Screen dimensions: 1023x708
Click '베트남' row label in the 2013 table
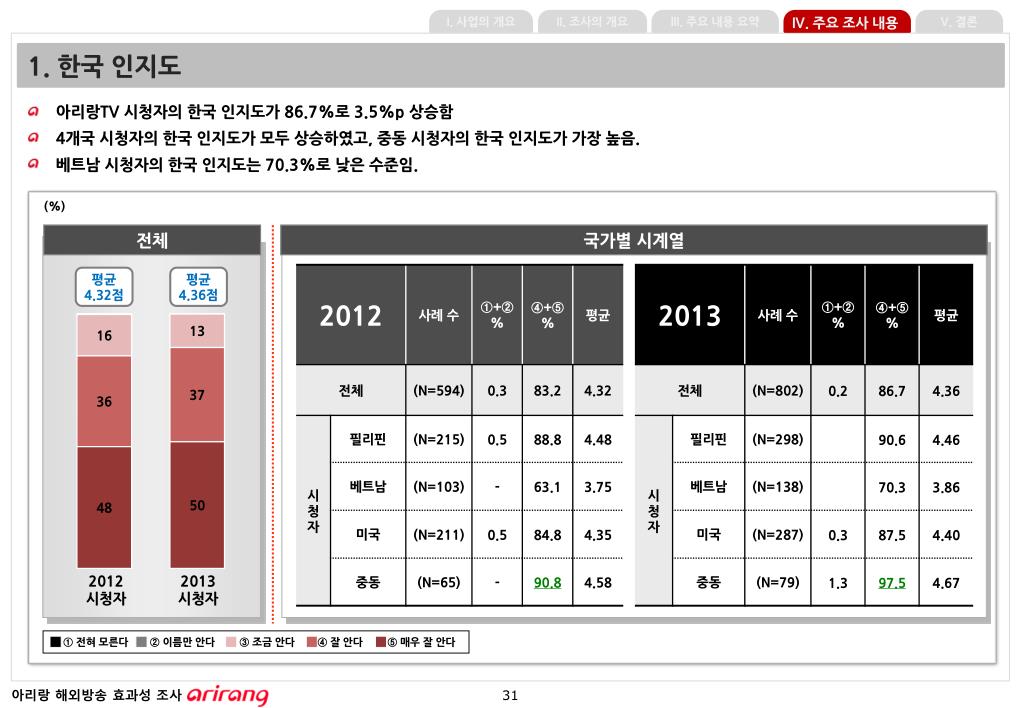(709, 487)
